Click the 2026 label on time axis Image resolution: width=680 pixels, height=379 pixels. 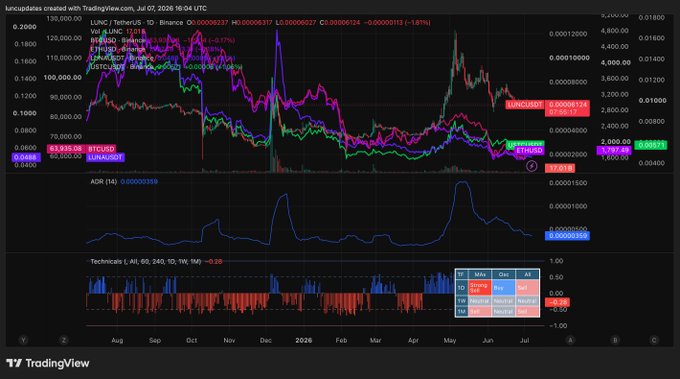(304, 340)
